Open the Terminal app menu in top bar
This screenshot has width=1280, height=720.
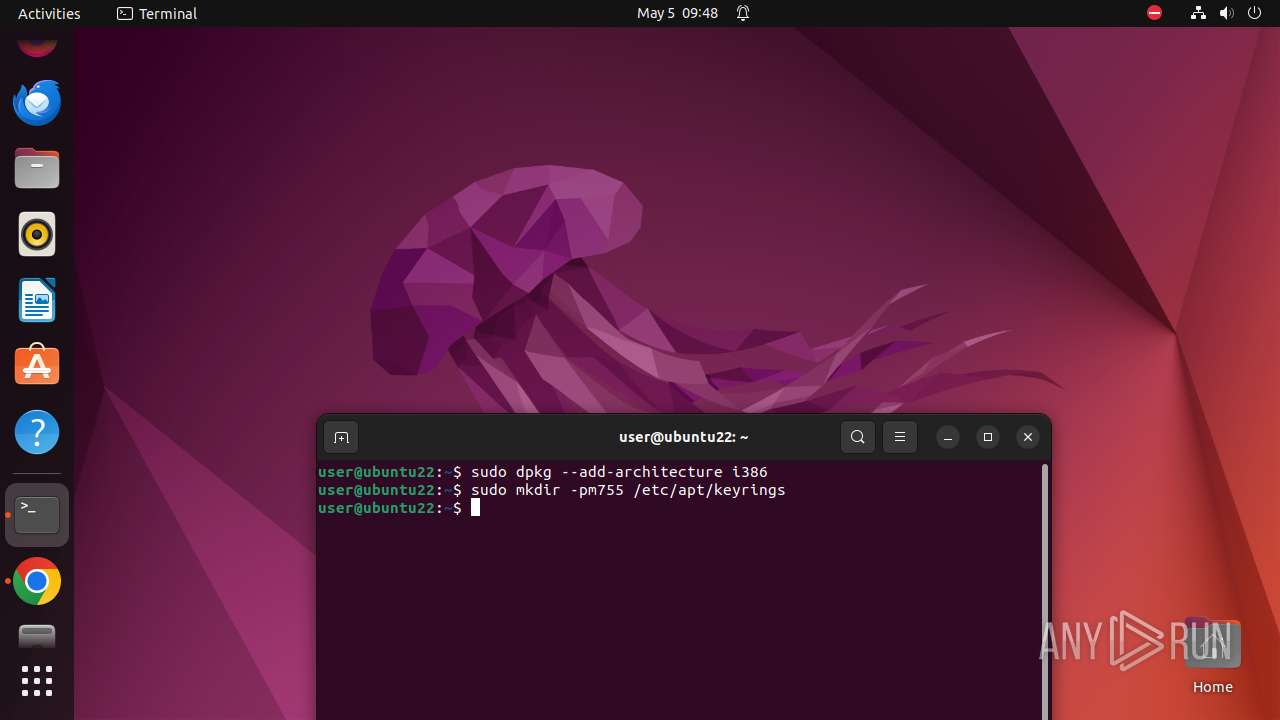(x=157, y=13)
